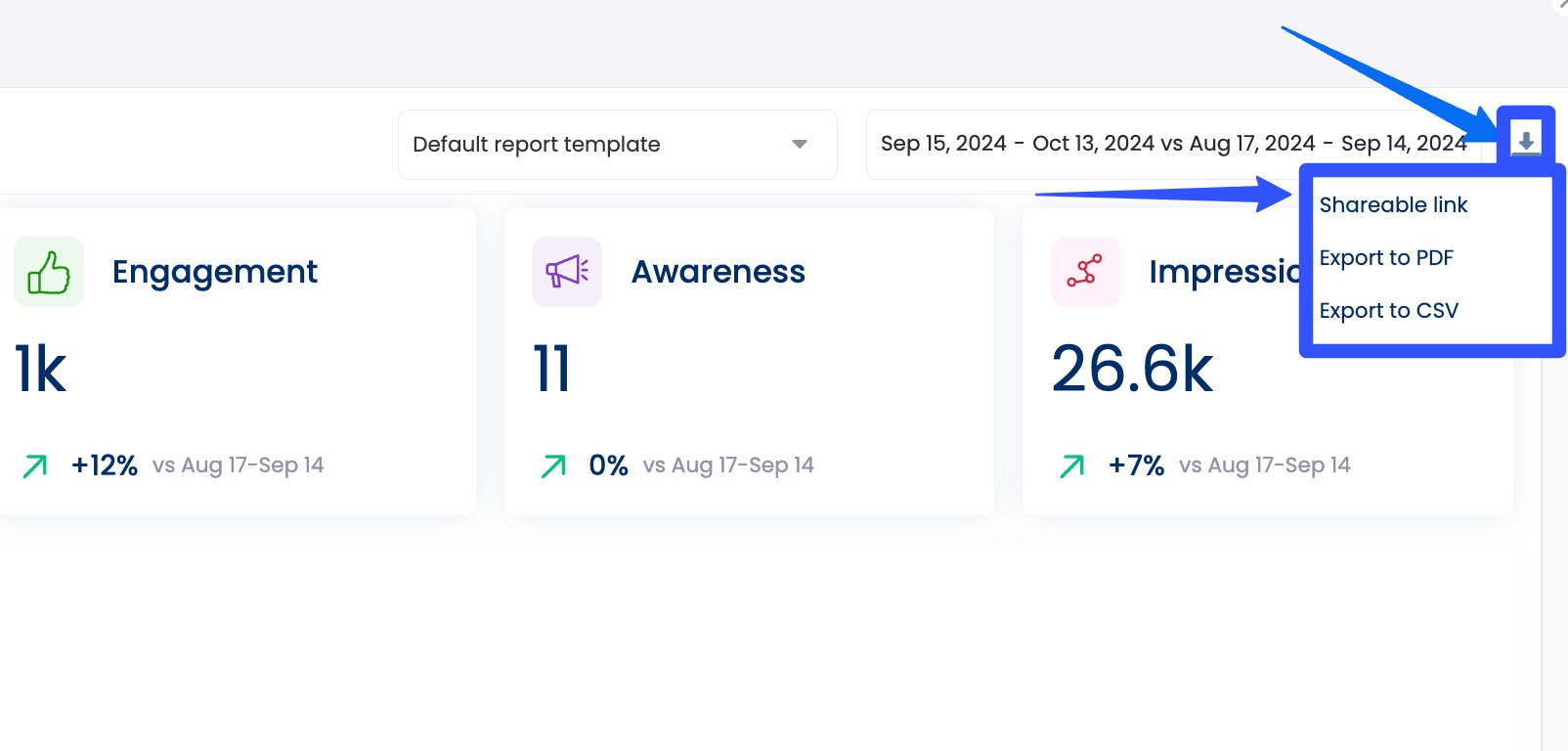This screenshot has width=1568, height=751.
Task: Click the Impressions card title
Action: [x=1224, y=272]
